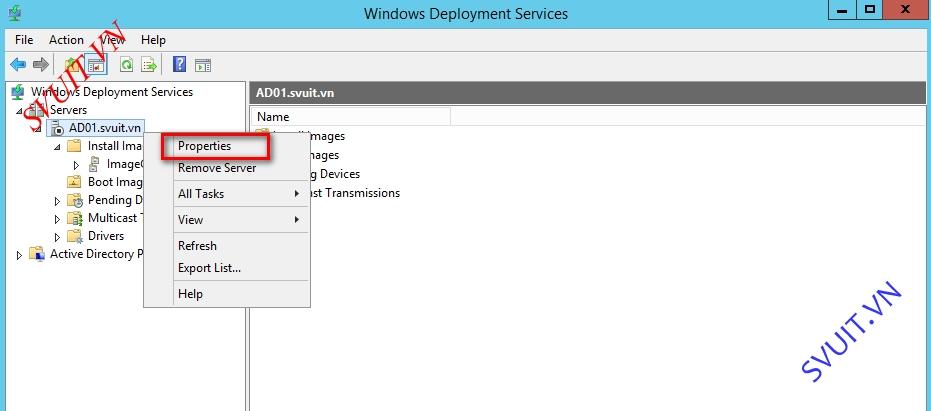Click the Pending Devices folder icon in tree
This screenshot has height=411, width=931.
pyautogui.click(x=75, y=200)
